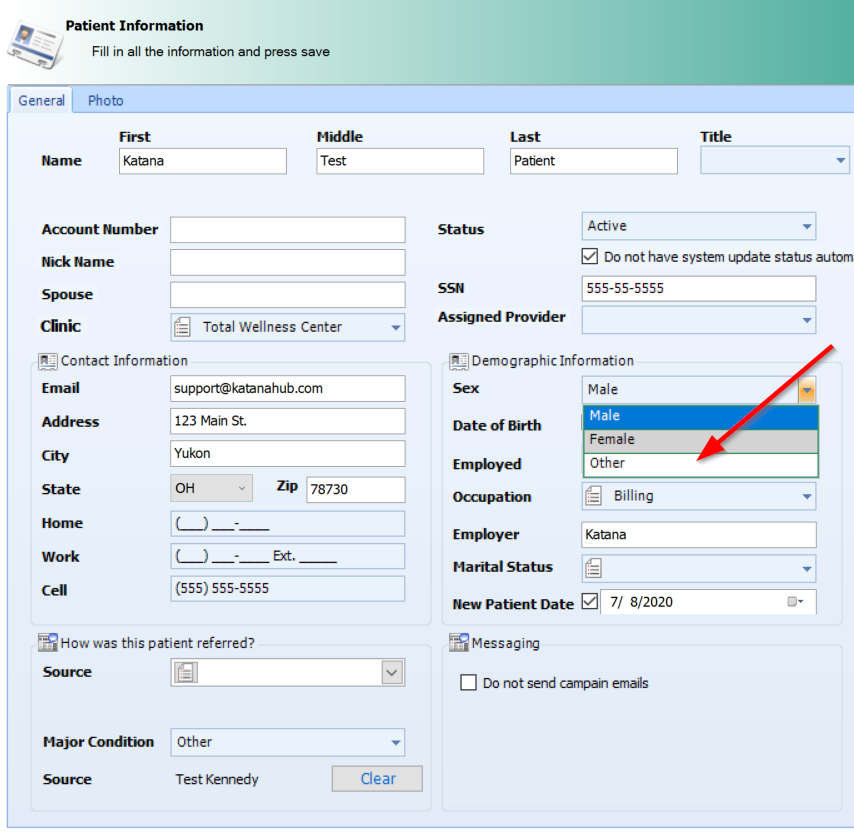Click the Clinic field list icon

[x=182, y=327]
